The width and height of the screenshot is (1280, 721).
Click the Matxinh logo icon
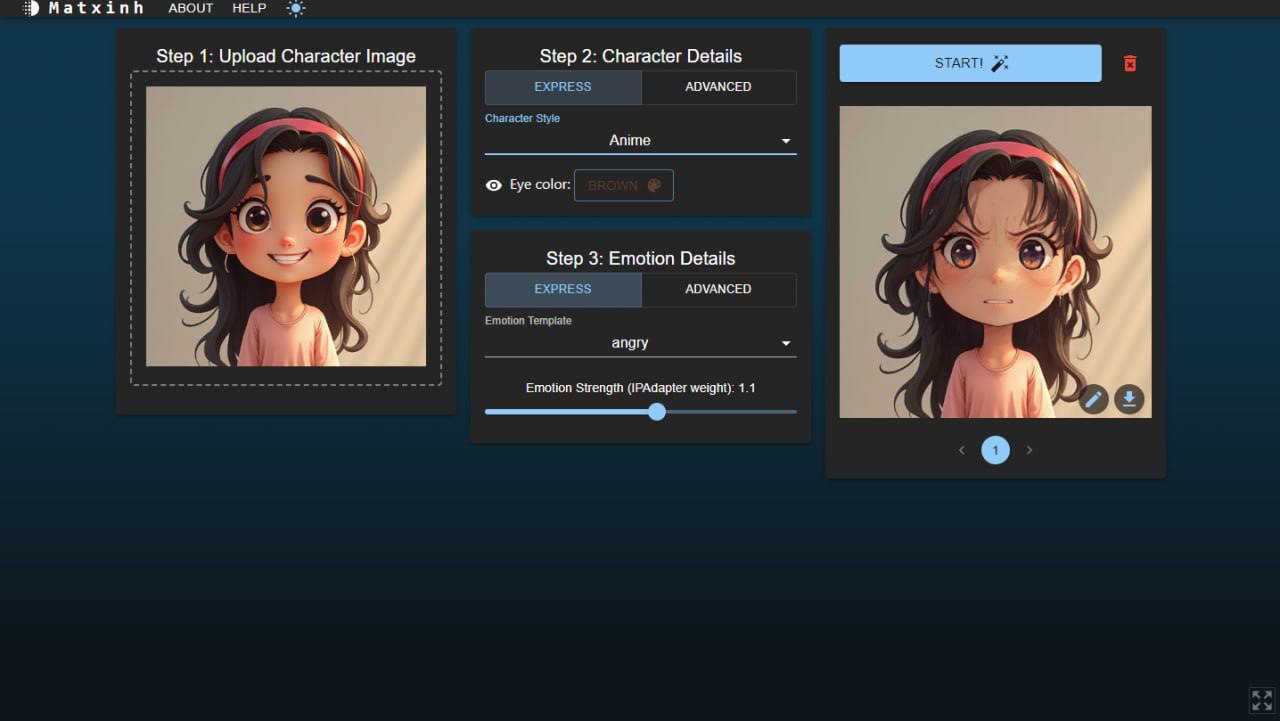click(31, 8)
